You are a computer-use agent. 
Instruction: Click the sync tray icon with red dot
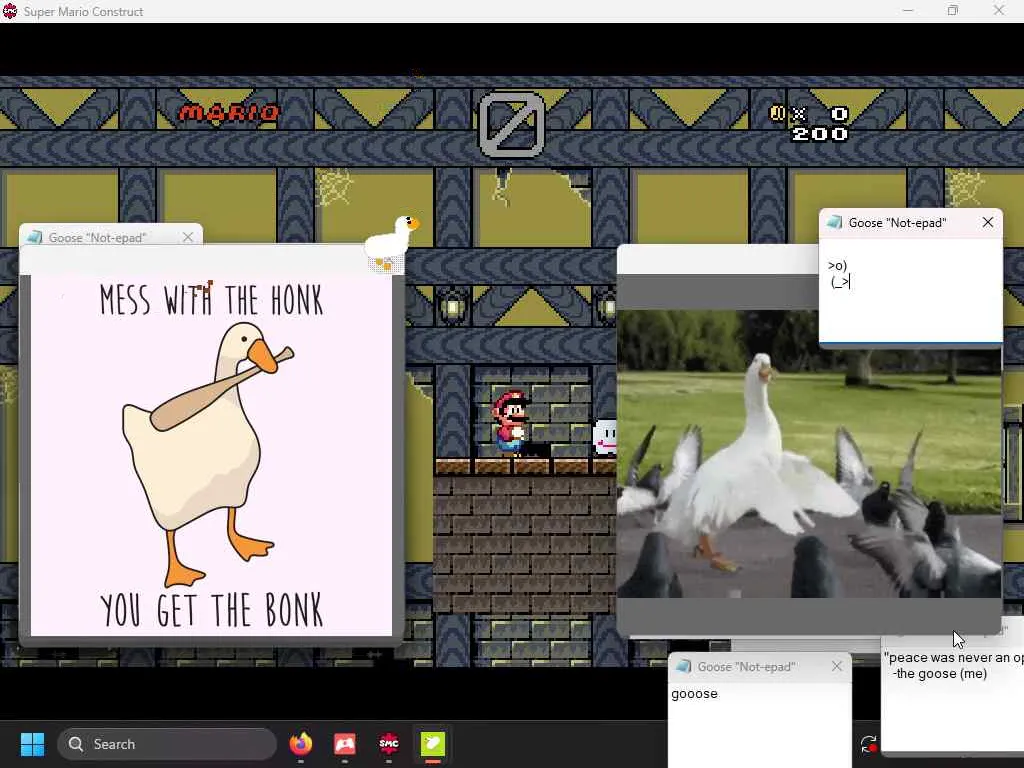(869, 744)
